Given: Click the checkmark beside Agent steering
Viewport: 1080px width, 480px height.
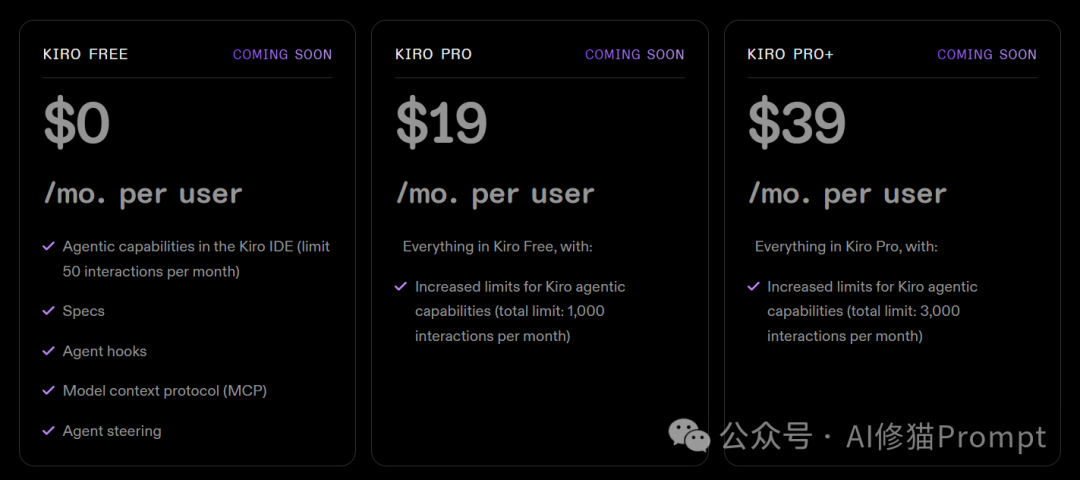Looking at the screenshot, I should 48,430.
